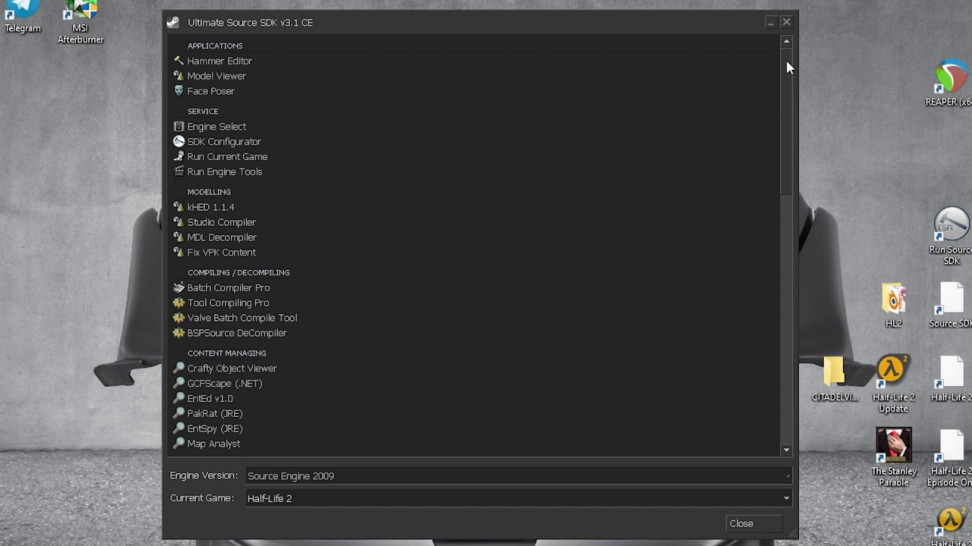This screenshot has height=546, width=972.
Task: Open the Current Game dropdown arrow
Action: tap(786, 498)
